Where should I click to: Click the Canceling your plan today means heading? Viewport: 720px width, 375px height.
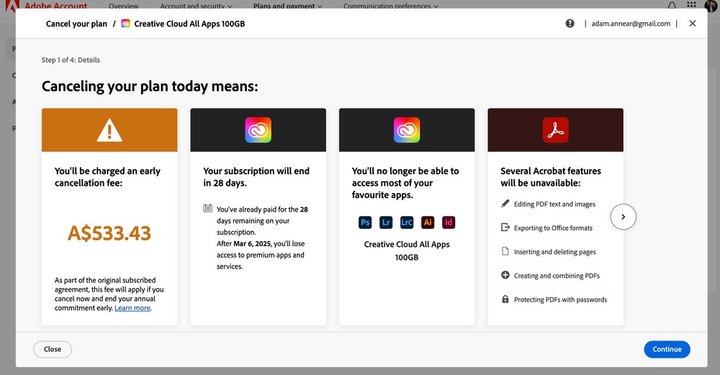[150, 86]
